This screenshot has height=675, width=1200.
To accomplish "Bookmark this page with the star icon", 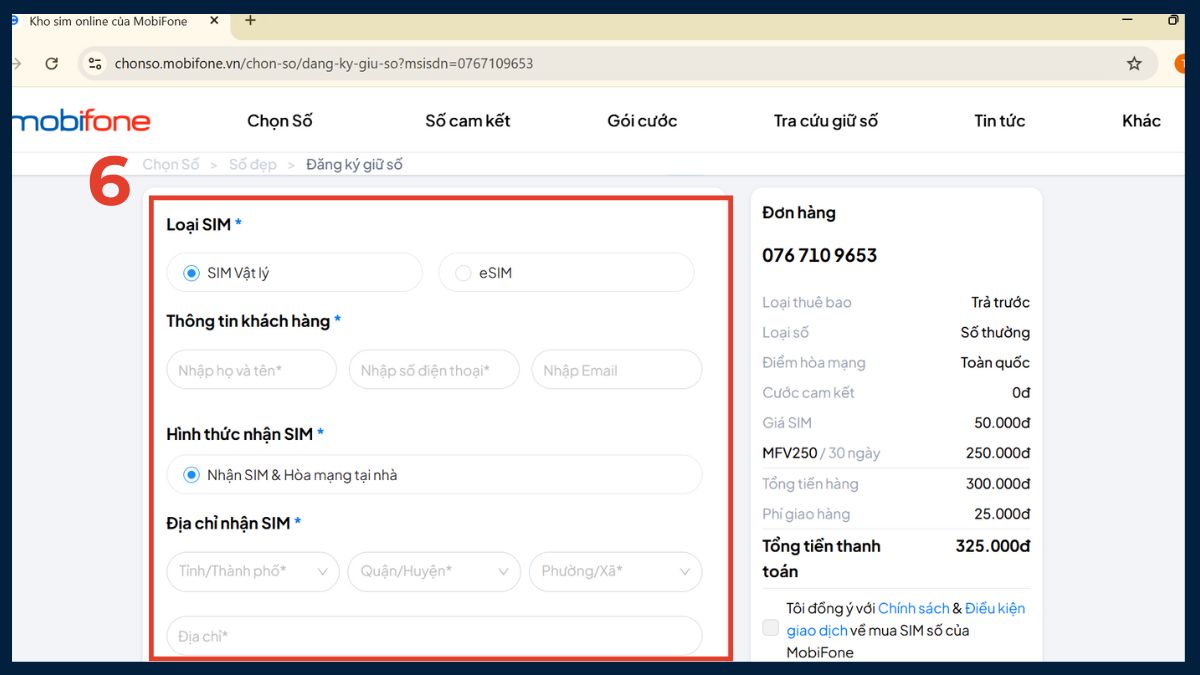I will [1134, 63].
